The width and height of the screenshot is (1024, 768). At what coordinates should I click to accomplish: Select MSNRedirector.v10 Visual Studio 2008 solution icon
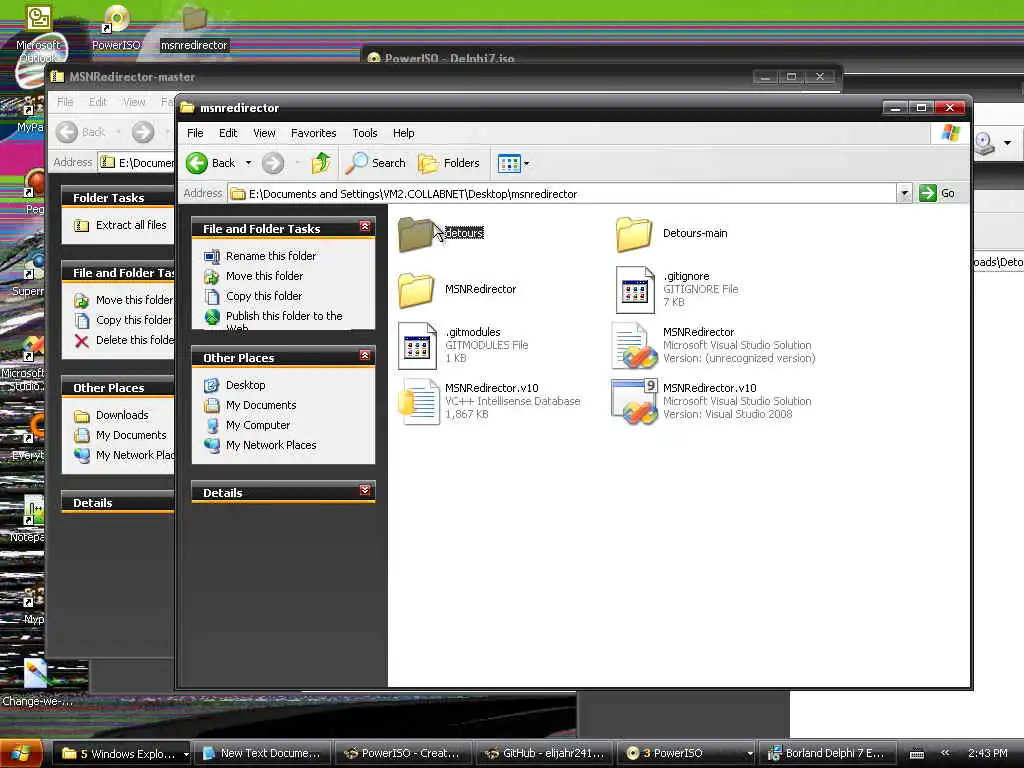pos(635,402)
